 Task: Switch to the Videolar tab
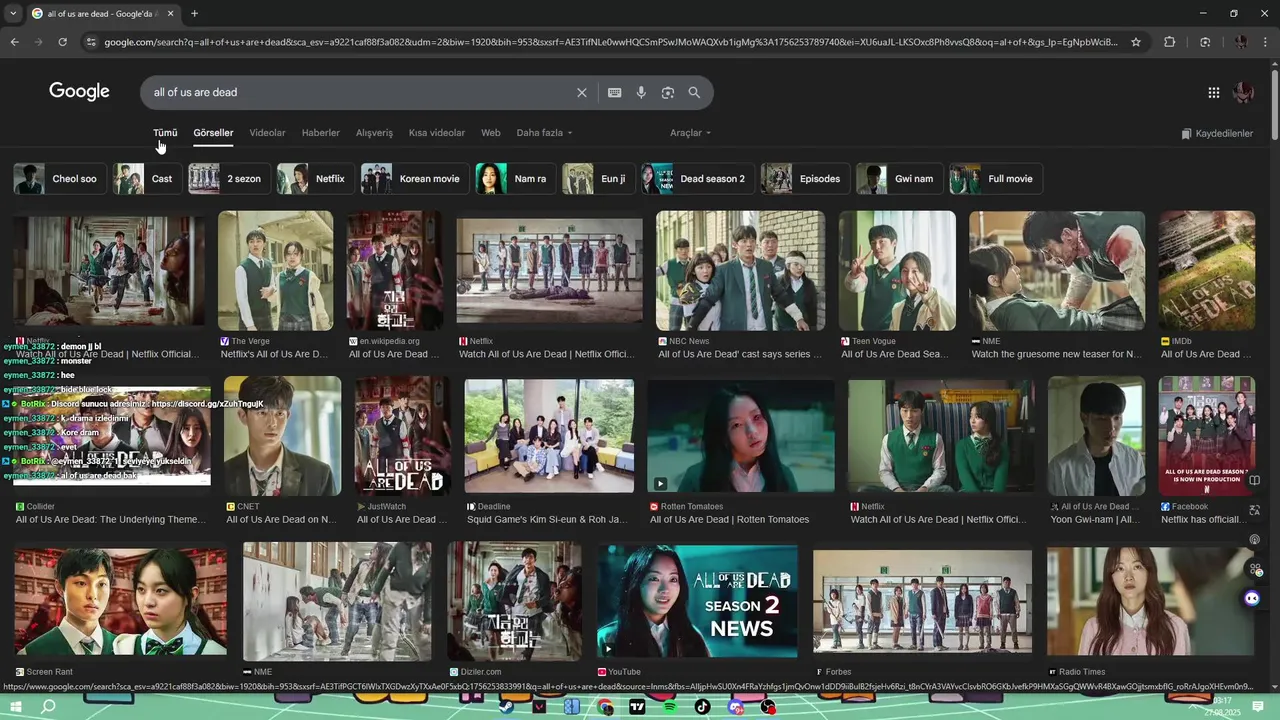point(267,133)
